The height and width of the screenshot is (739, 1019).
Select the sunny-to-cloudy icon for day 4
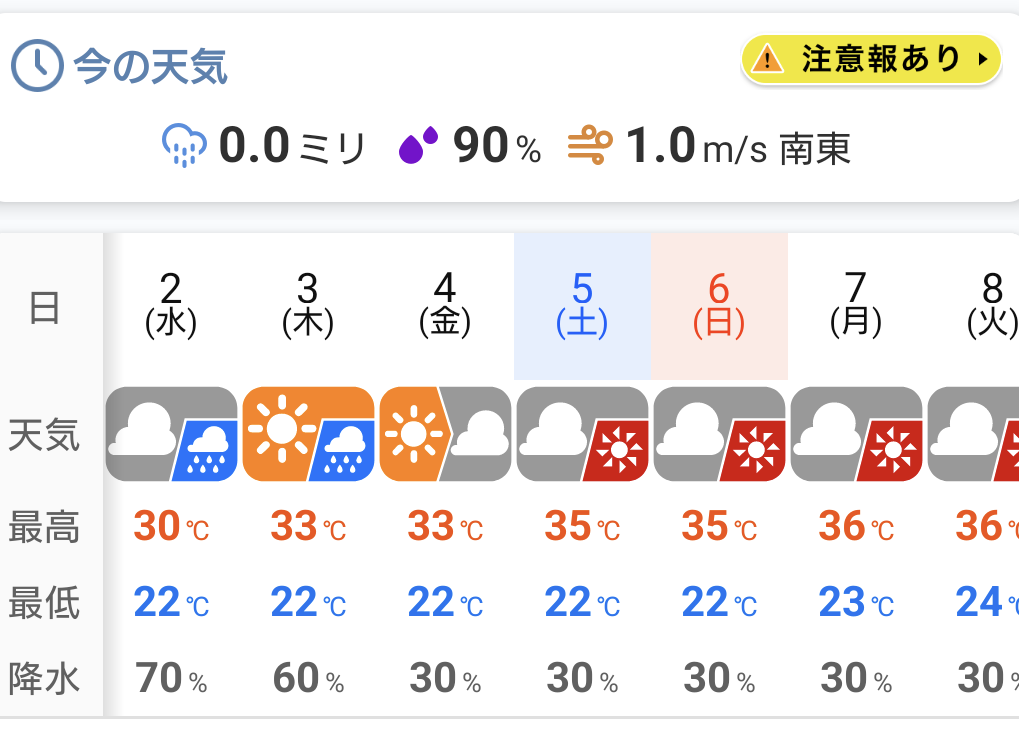click(x=445, y=434)
